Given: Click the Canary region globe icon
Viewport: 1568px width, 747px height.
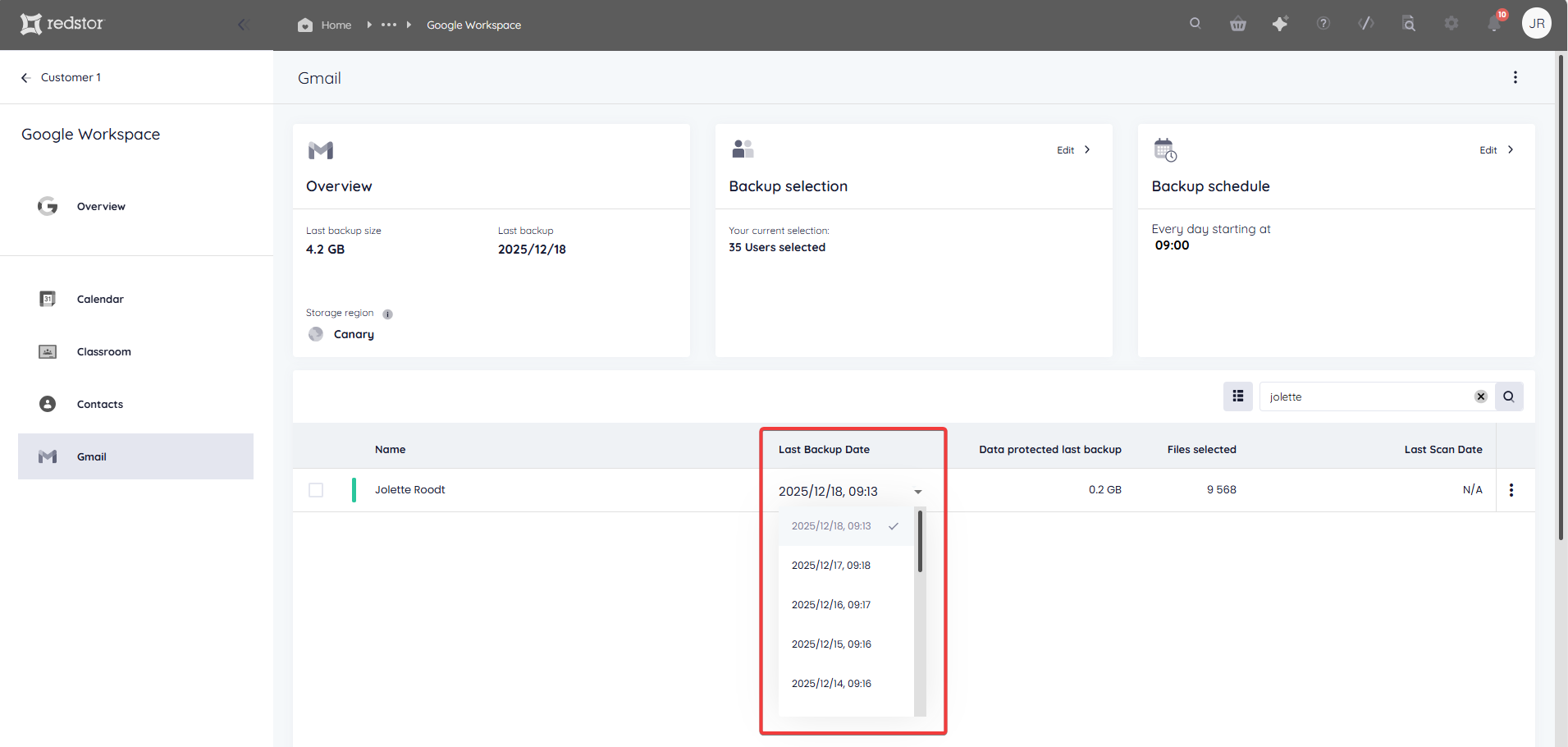Looking at the screenshot, I should coord(316,334).
